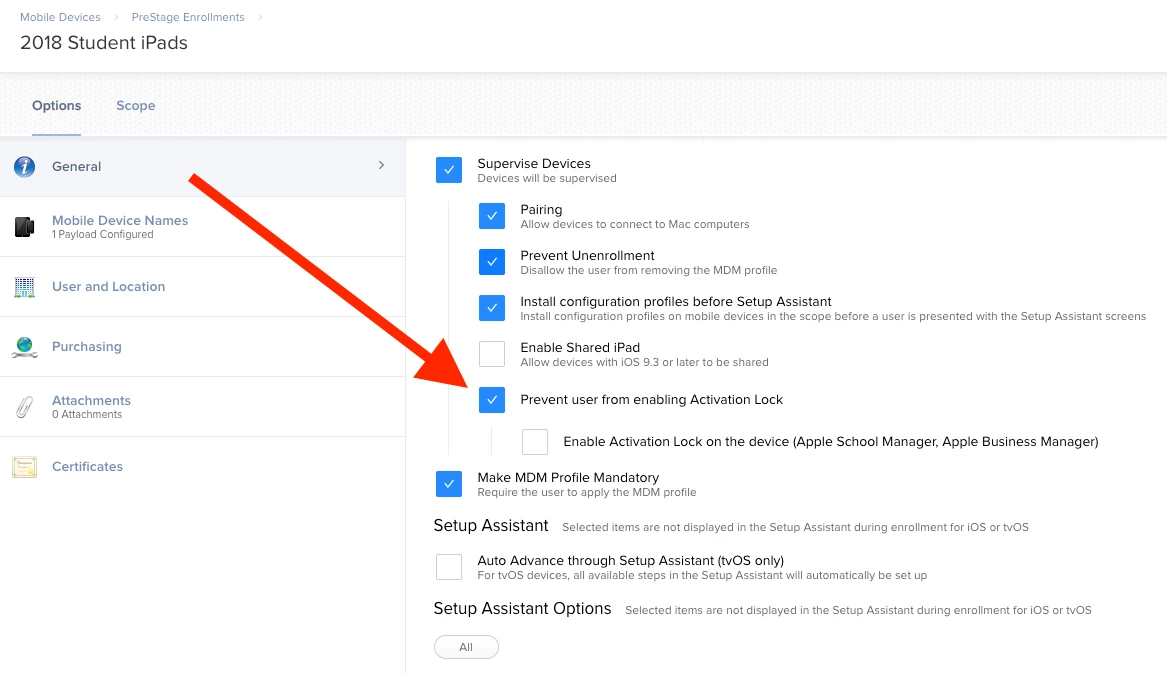Toggle Make MDM Profile Mandatory checkbox
Screen dimensions: 1167x674
pyautogui.click(x=449, y=484)
